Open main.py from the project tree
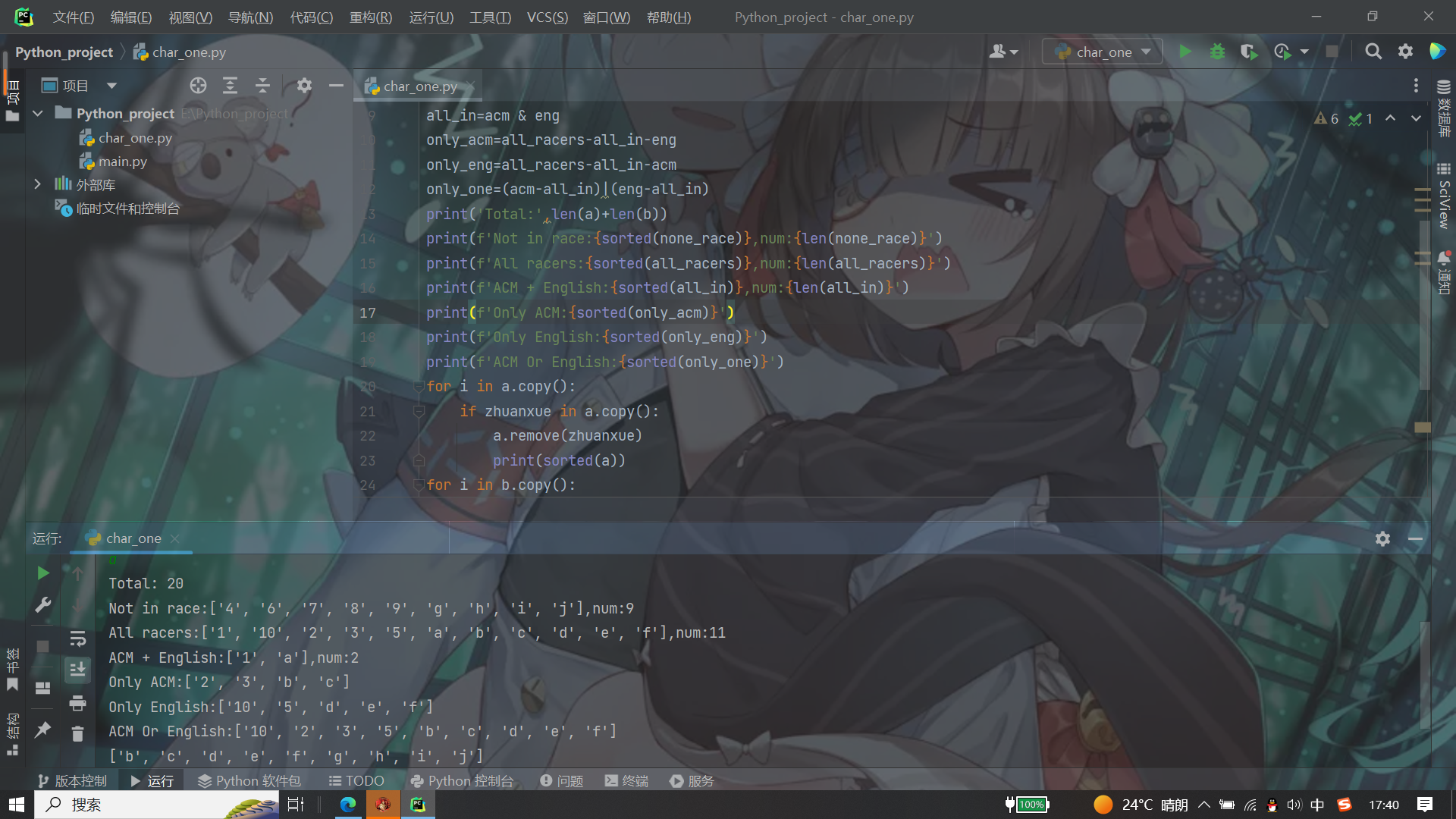The height and width of the screenshot is (819, 1456). 122,162
